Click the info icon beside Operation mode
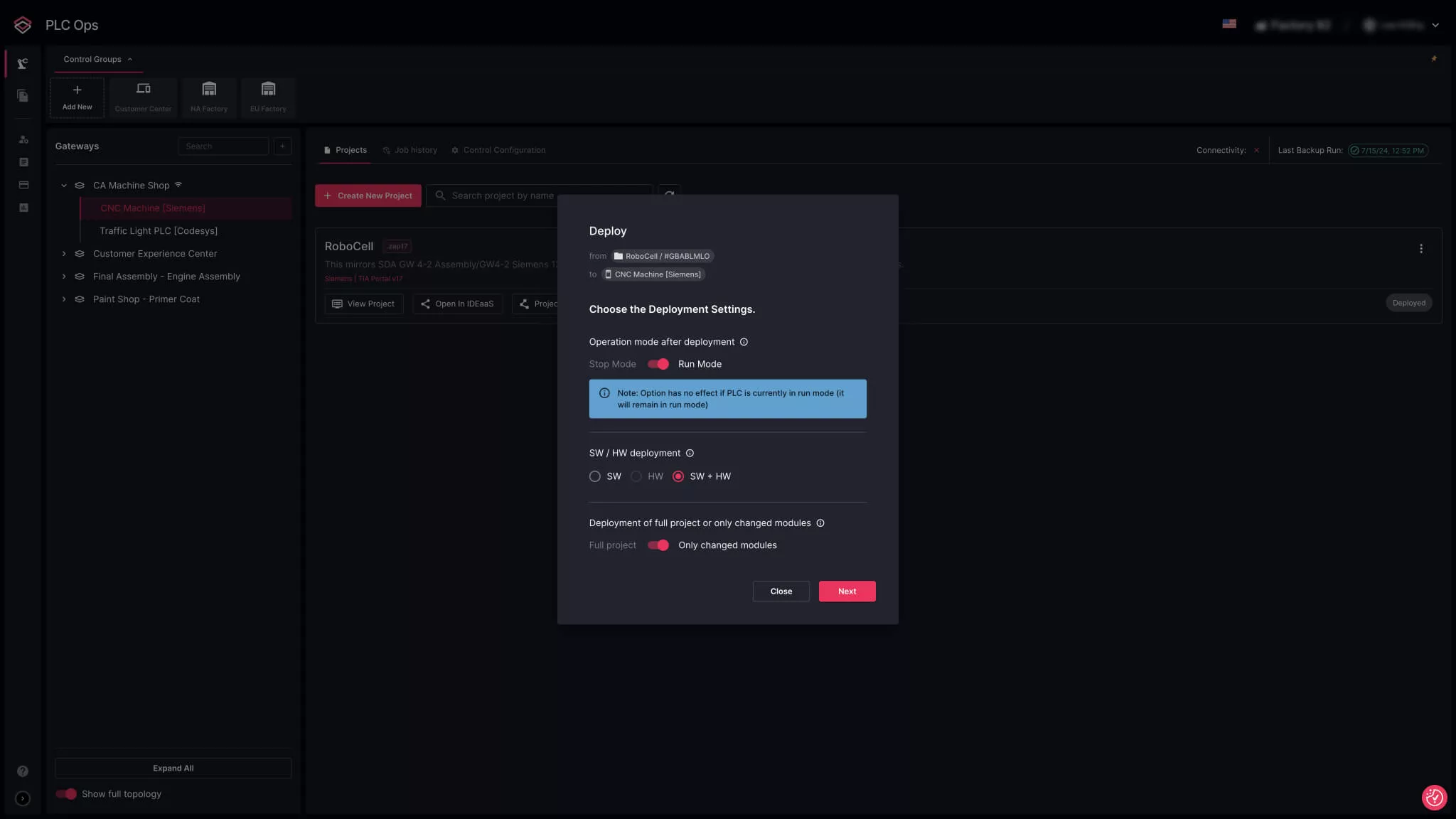The height and width of the screenshot is (819, 1456). tap(744, 342)
